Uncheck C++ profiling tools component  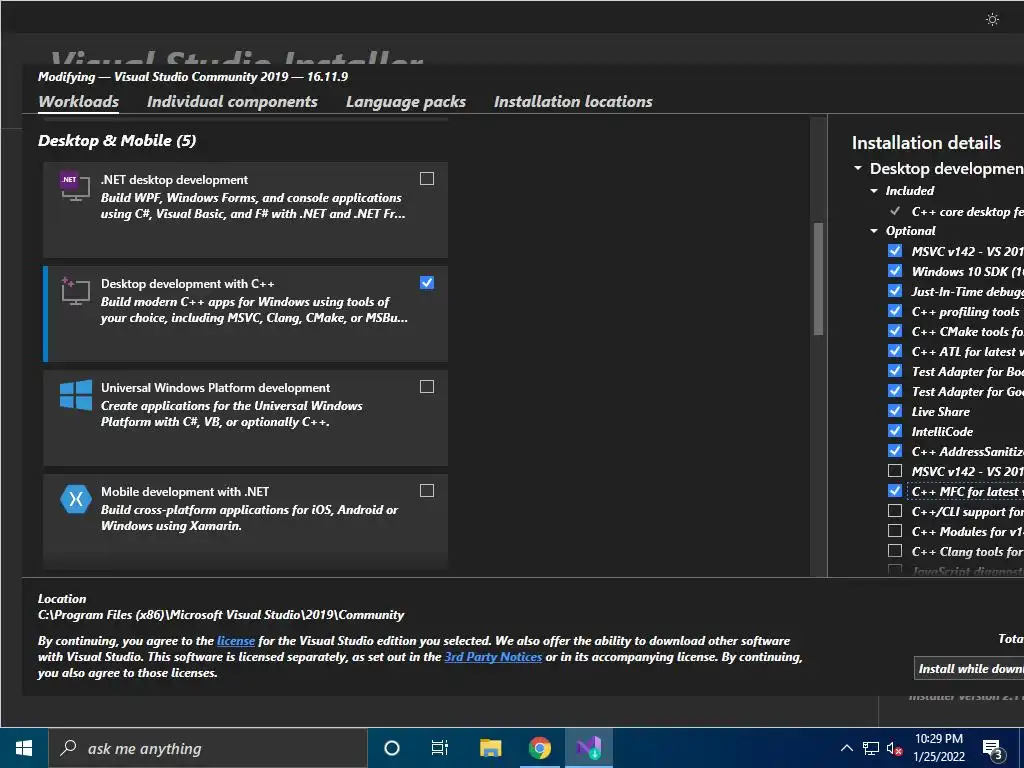click(895, 311)
